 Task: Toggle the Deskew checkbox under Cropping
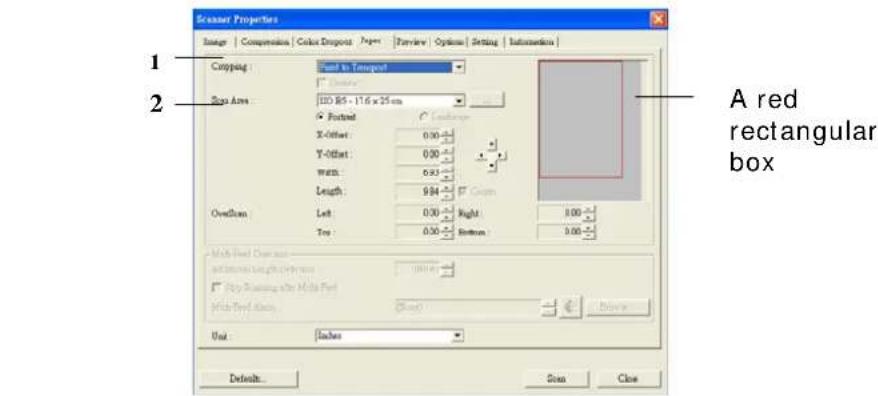(321, 82)
